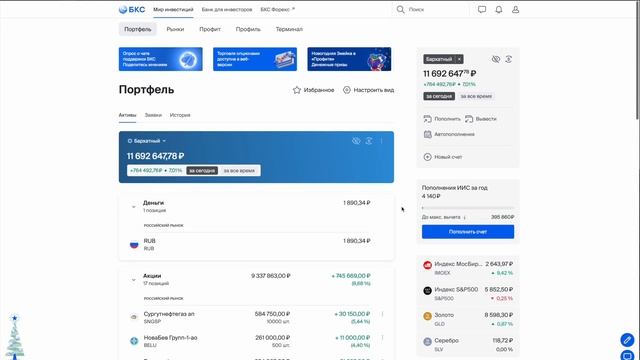The image size is (640, 360).
Task: Click the Индекс МосБиржи 2 643,97 ₽ value
Action: pos(499,264)
